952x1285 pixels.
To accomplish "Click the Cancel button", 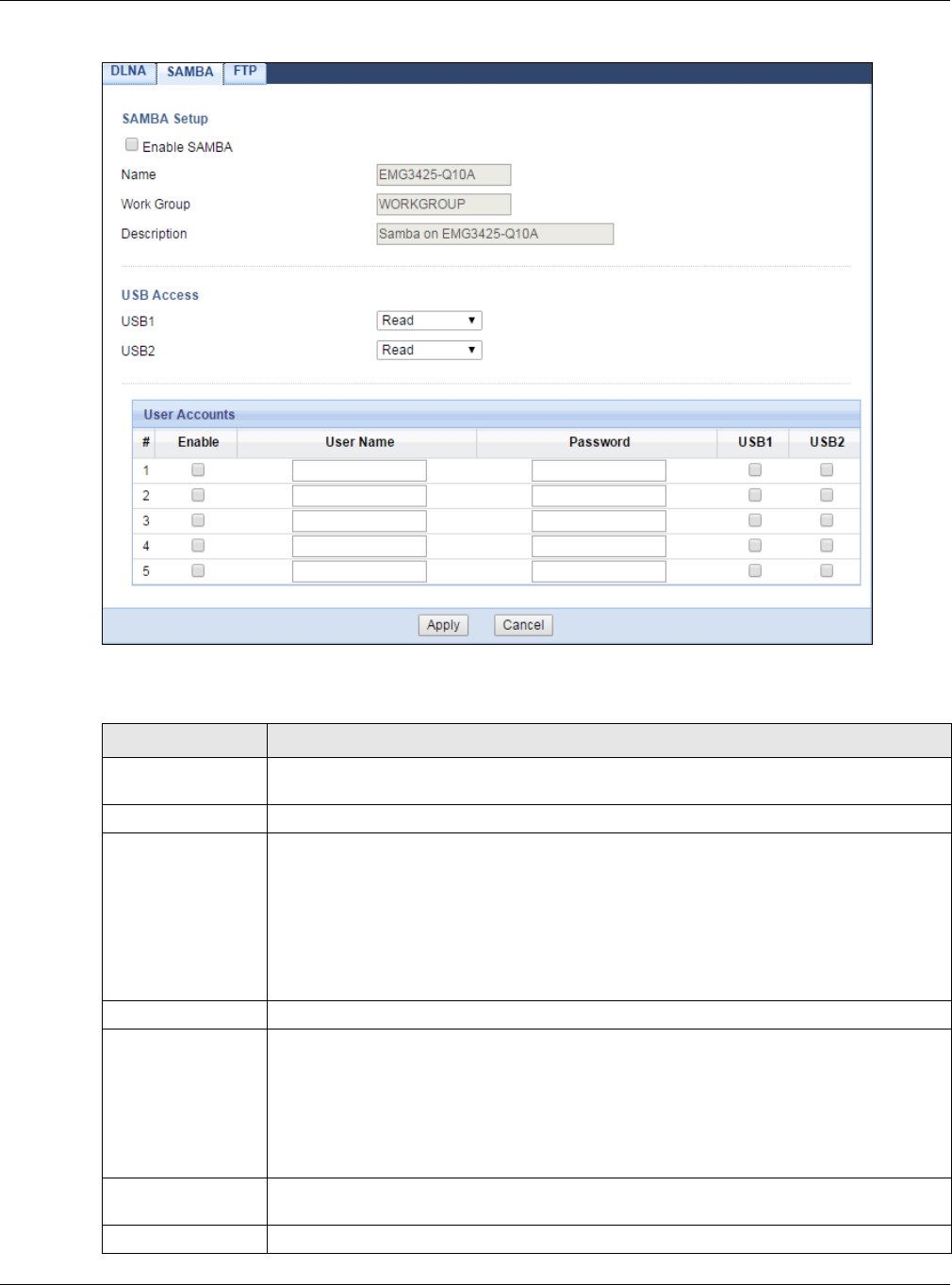I will point(523,625).
